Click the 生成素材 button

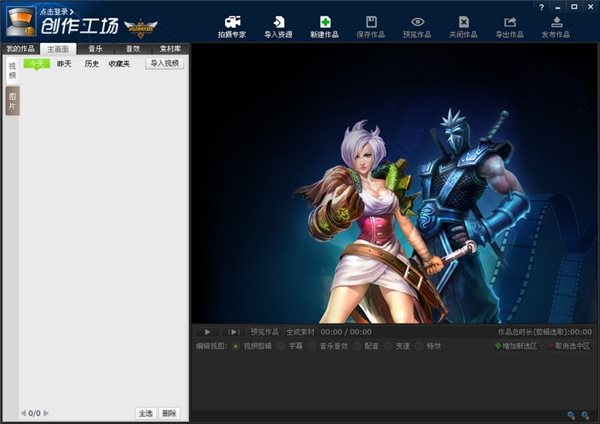[x=300, y=332]
